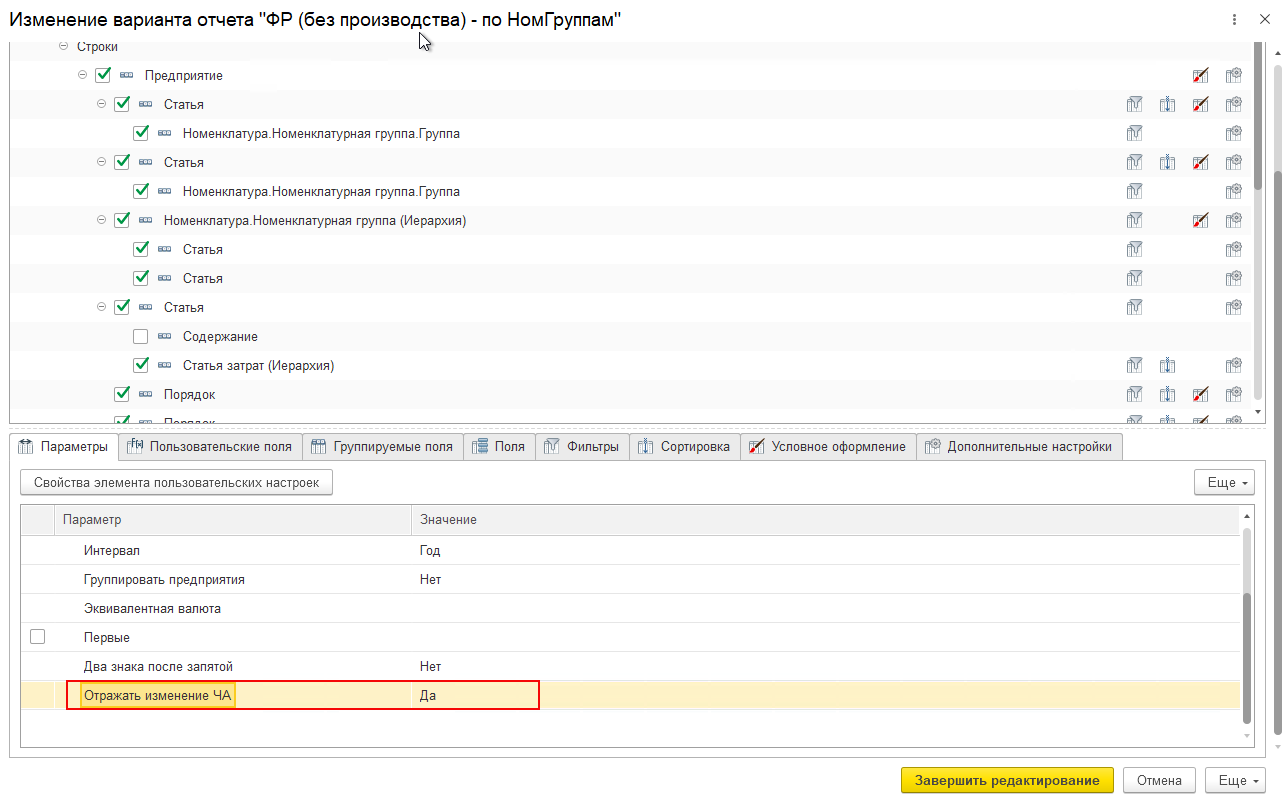Screen dimensions: 1282x805
Task: Select Интервал parameter row
Action: pos(631,550)
